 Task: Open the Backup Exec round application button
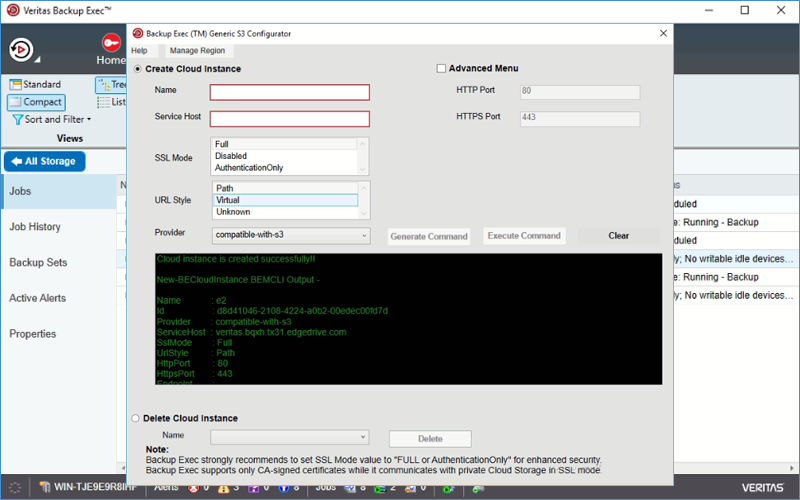pyautogui.click(x=21, y=50)
